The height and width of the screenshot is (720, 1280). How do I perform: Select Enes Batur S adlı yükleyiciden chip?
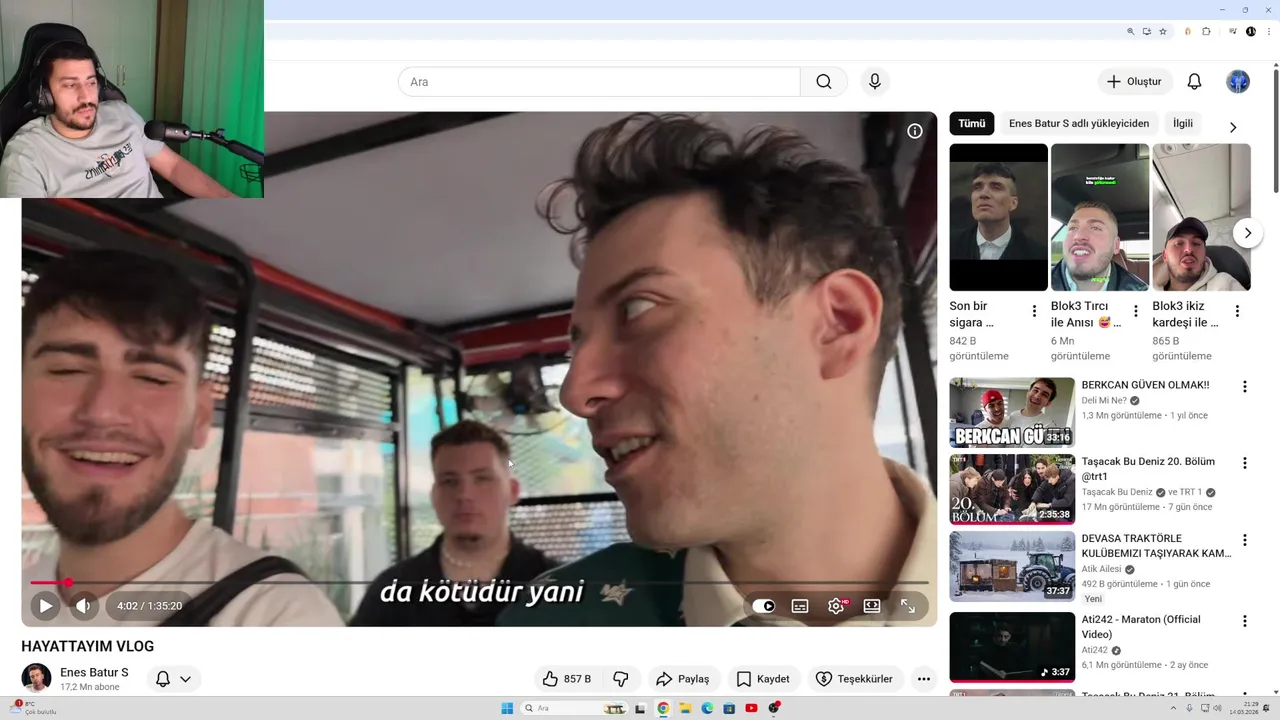click(1079, 124)
